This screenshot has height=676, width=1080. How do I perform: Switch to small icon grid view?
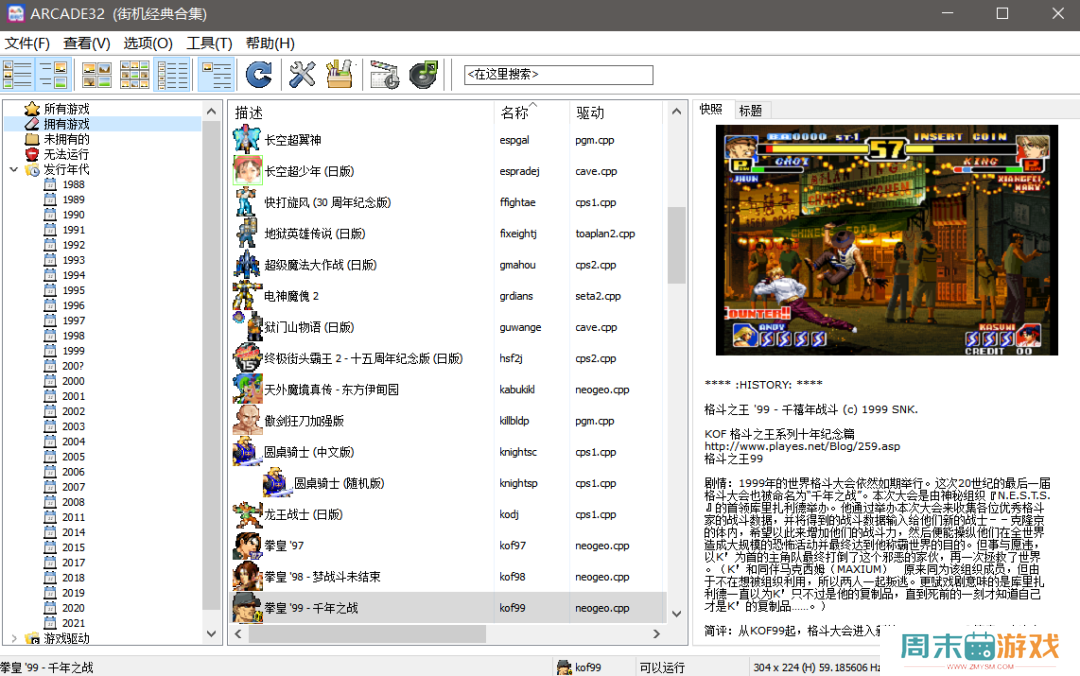[135, 74]
